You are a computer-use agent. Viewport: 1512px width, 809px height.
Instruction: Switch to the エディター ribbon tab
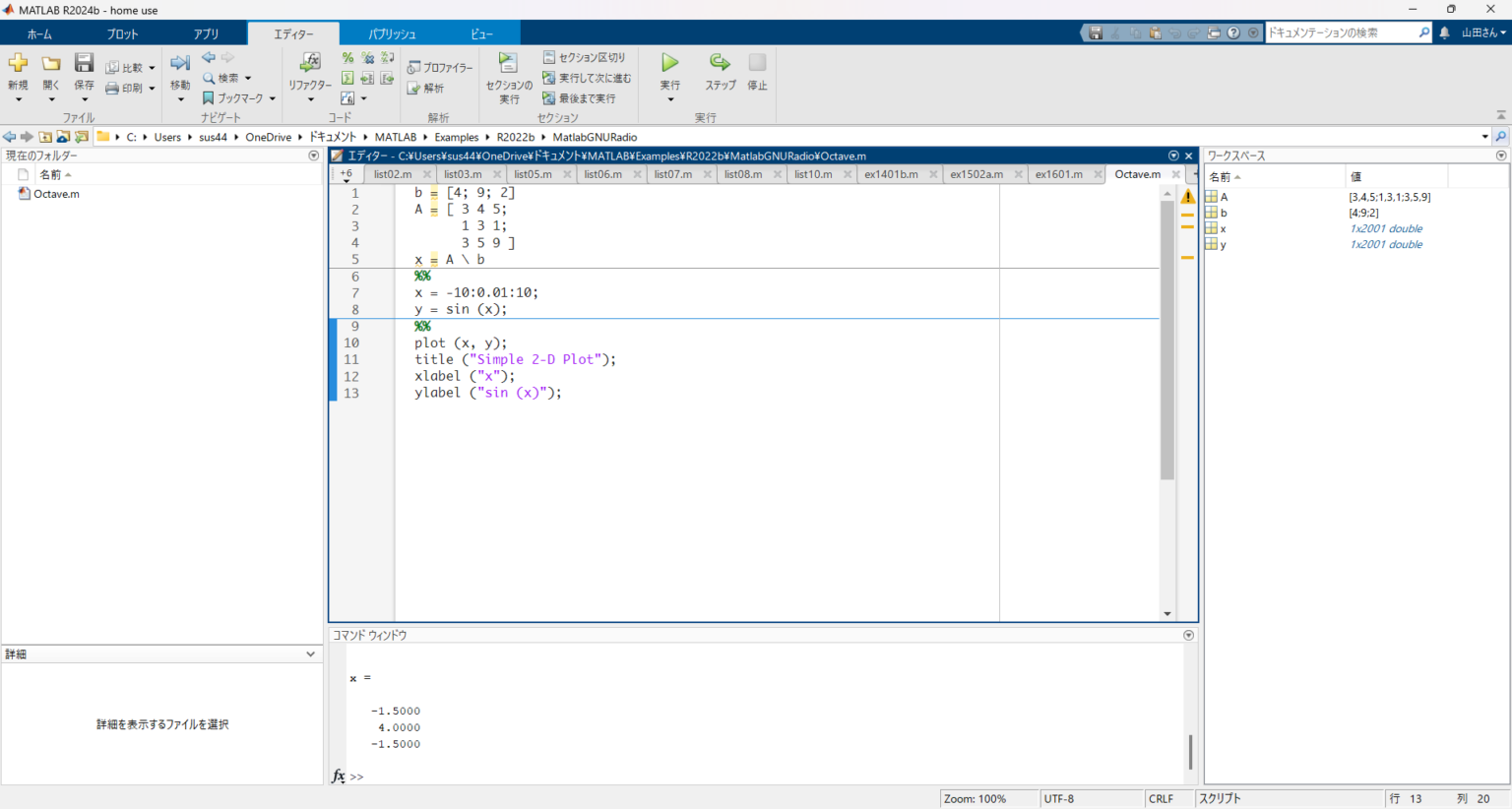click(292, 32)
